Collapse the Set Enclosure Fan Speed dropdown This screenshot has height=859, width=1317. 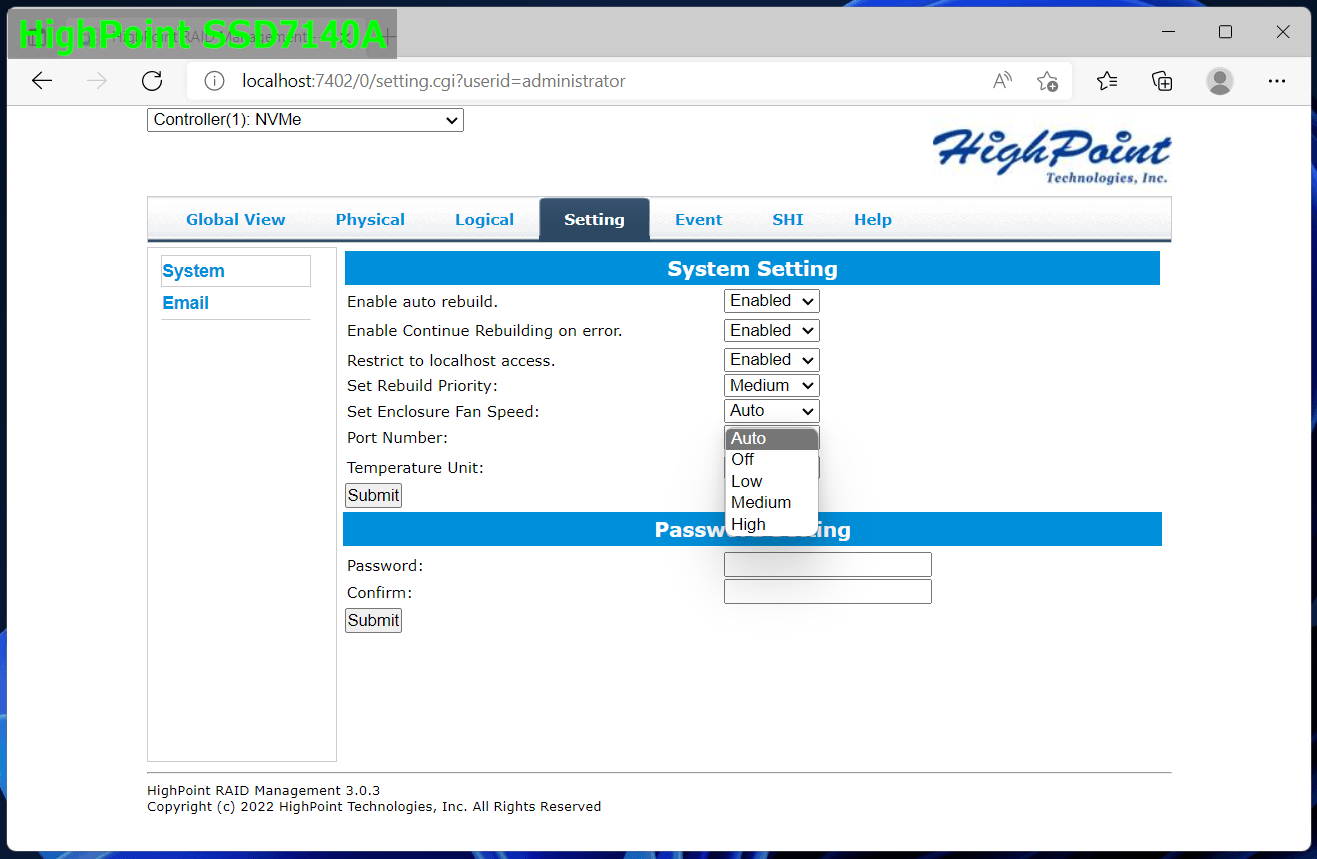coord(771,411)
